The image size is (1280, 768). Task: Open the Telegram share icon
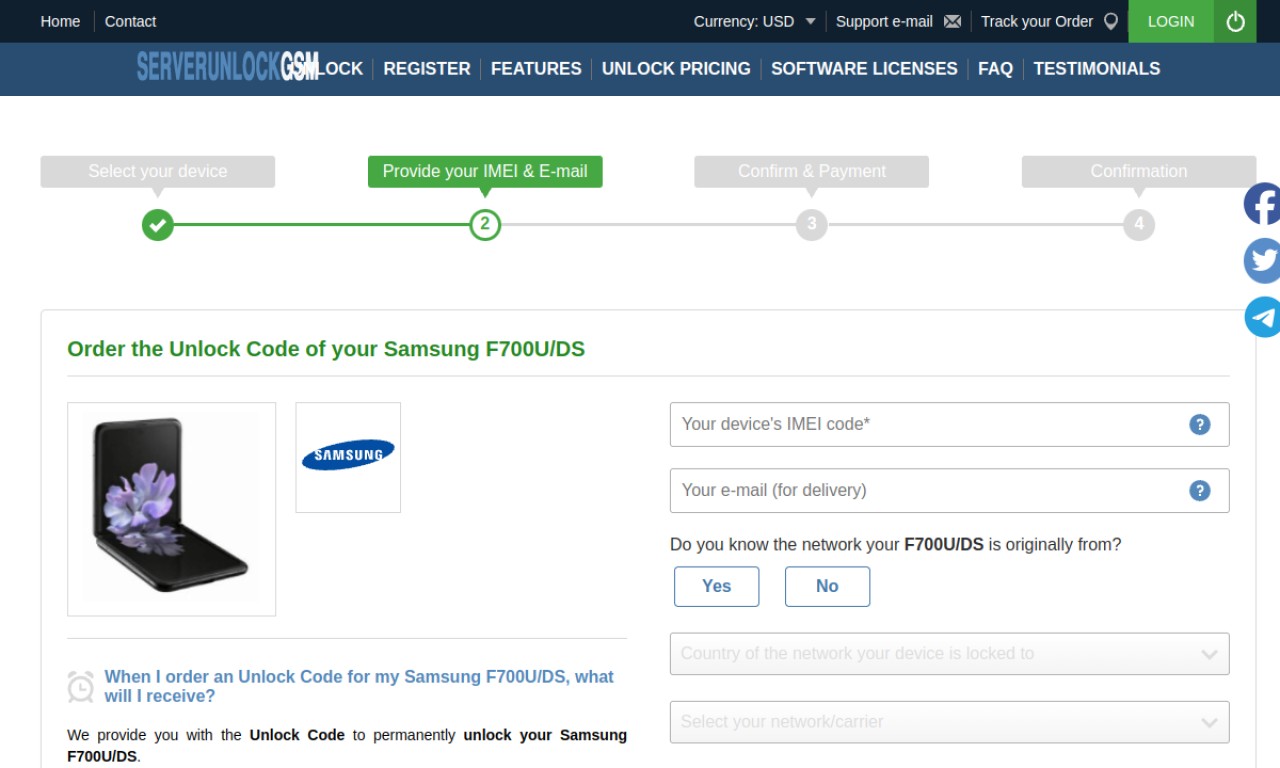1262,317
